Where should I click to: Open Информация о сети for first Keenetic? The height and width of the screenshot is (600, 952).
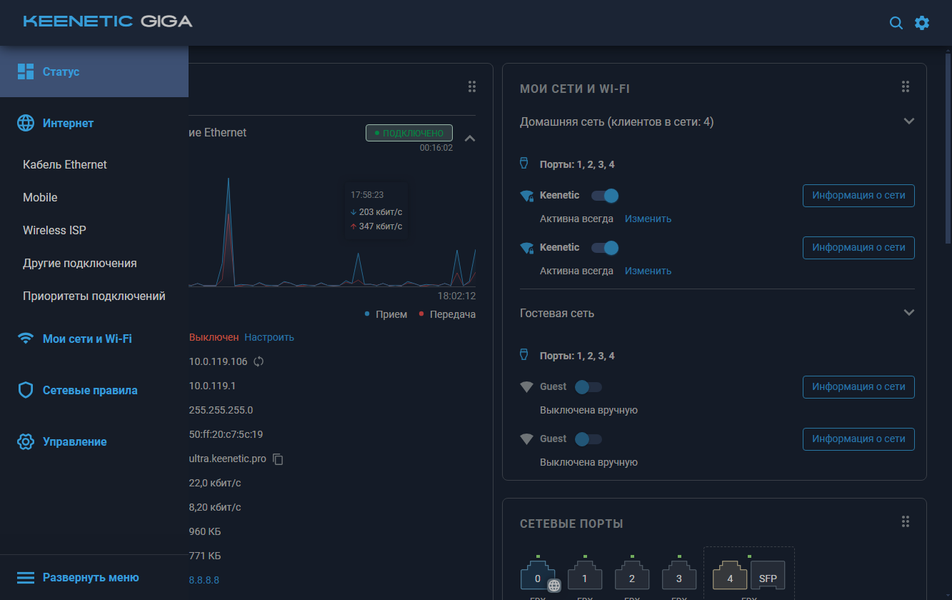(x=858, y=196)
